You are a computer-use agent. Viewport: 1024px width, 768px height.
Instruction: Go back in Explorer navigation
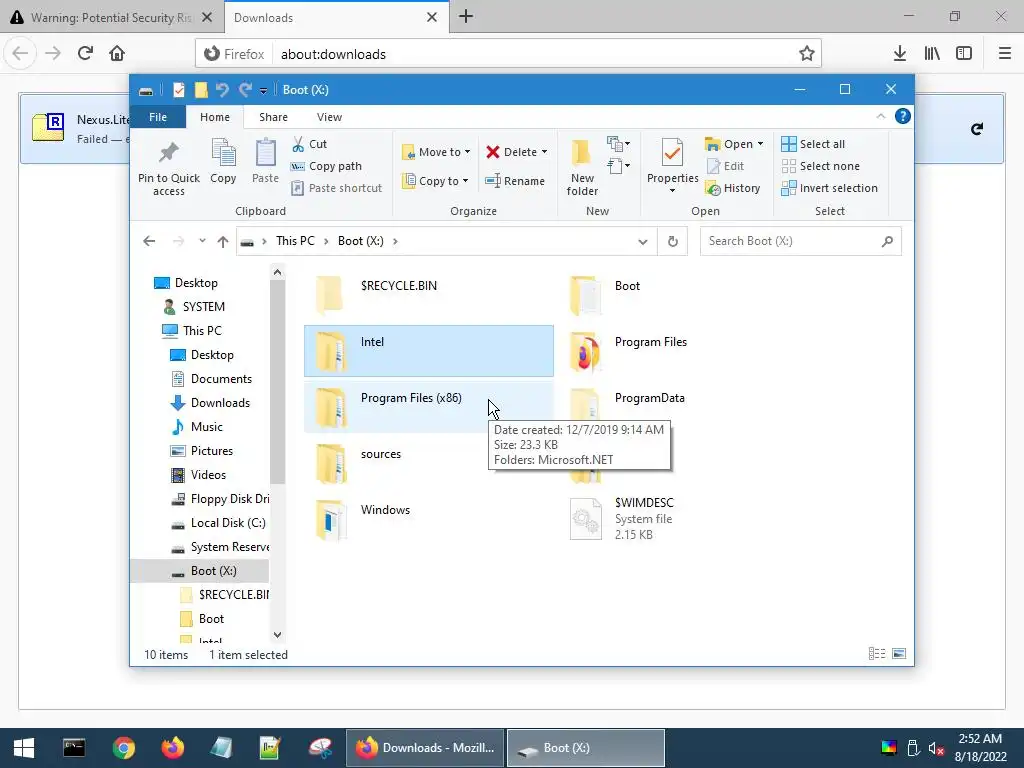click(x=150, y=241)
